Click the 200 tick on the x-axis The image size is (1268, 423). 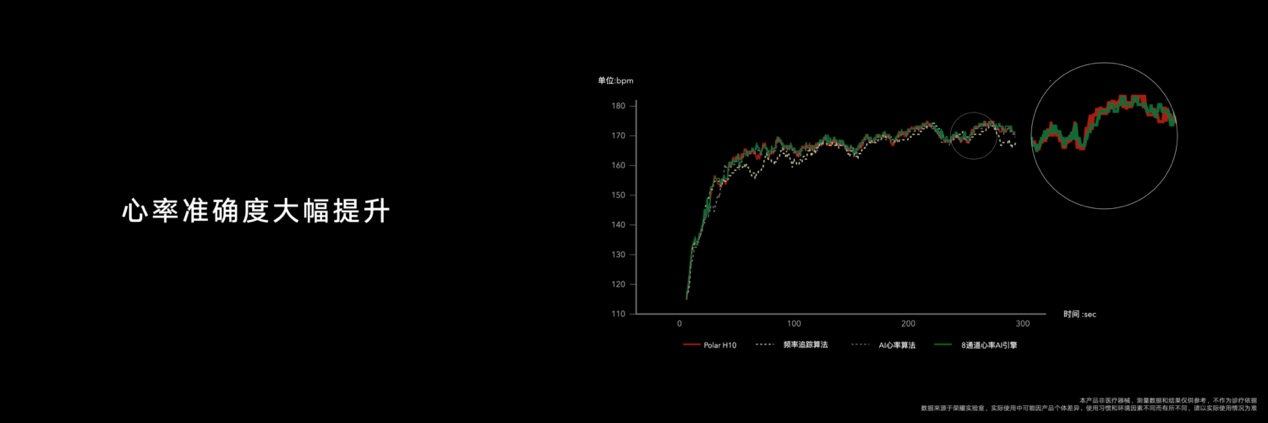pos(908,324)
